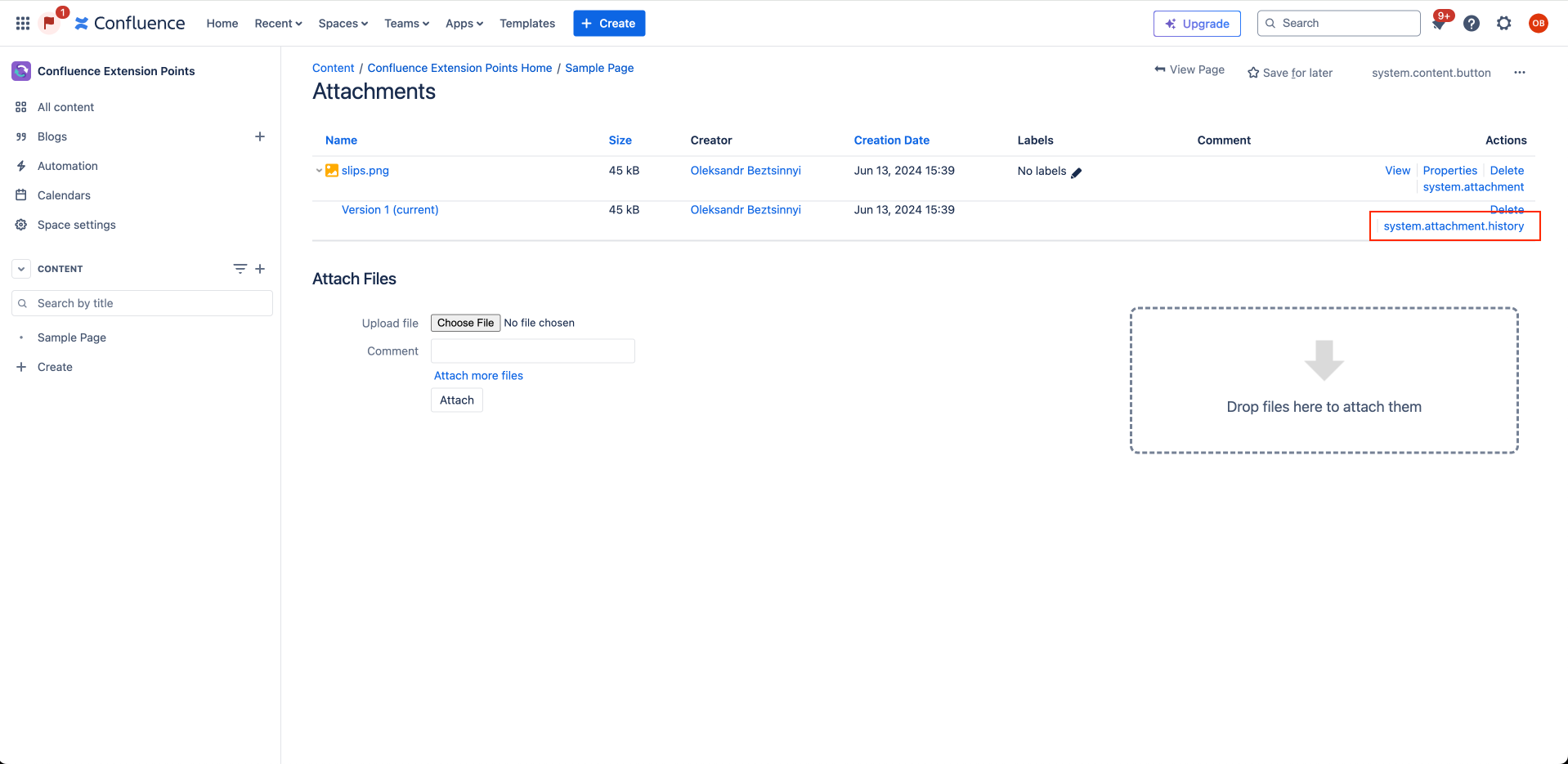This screenshot has height=764, width=1568.
Task: Go to Home in top navigation
Action: [222, 24]
